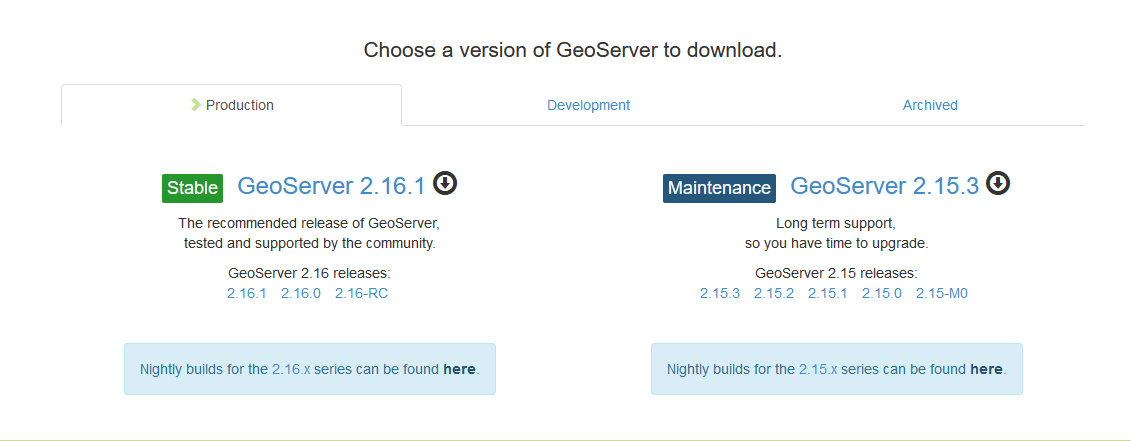1131x441 pixels.
Task: Open release 2.15.3 in the 2.15 list
Action: click(720, 294)
